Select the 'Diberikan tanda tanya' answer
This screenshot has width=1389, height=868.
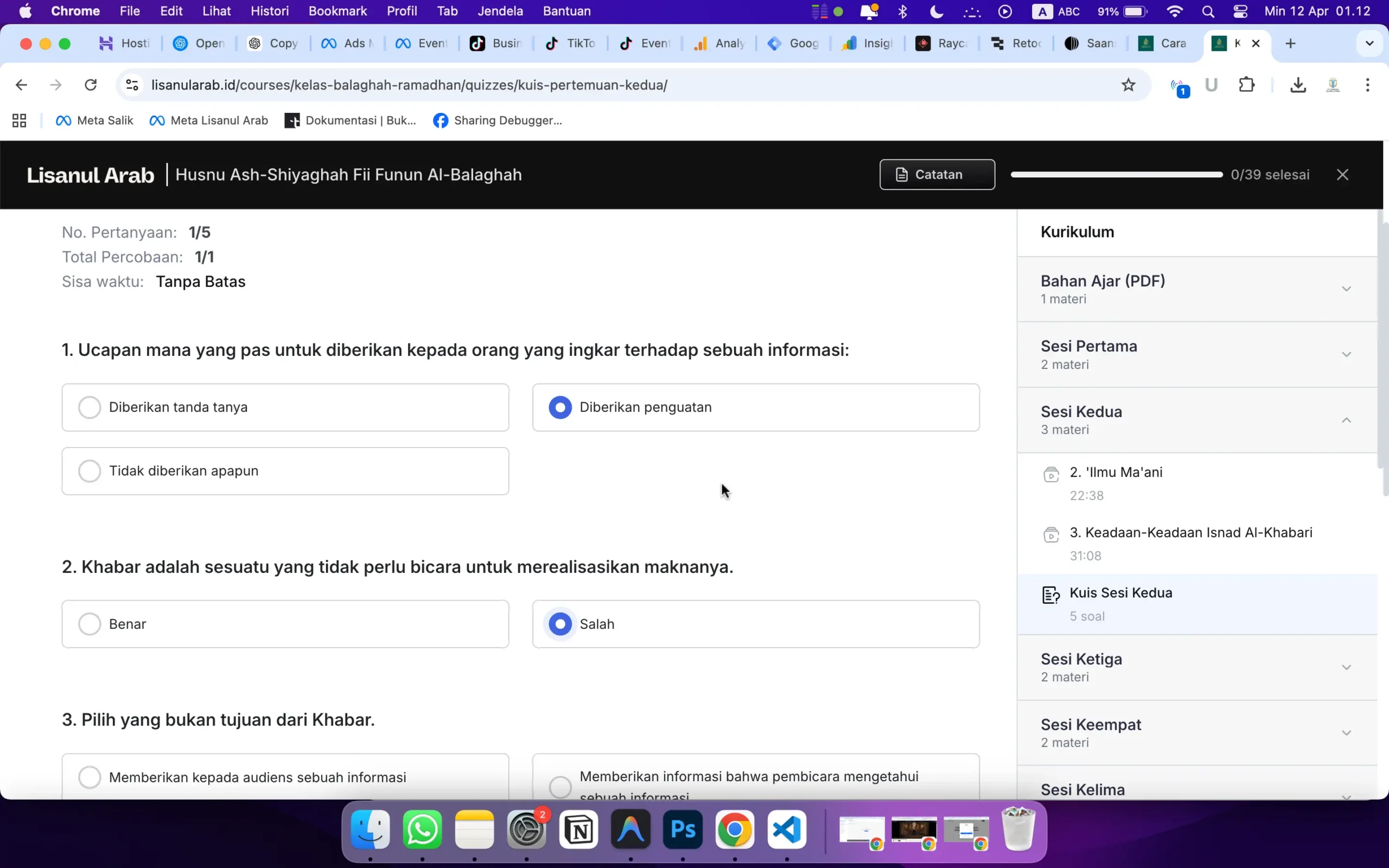[x=90, y=407]
